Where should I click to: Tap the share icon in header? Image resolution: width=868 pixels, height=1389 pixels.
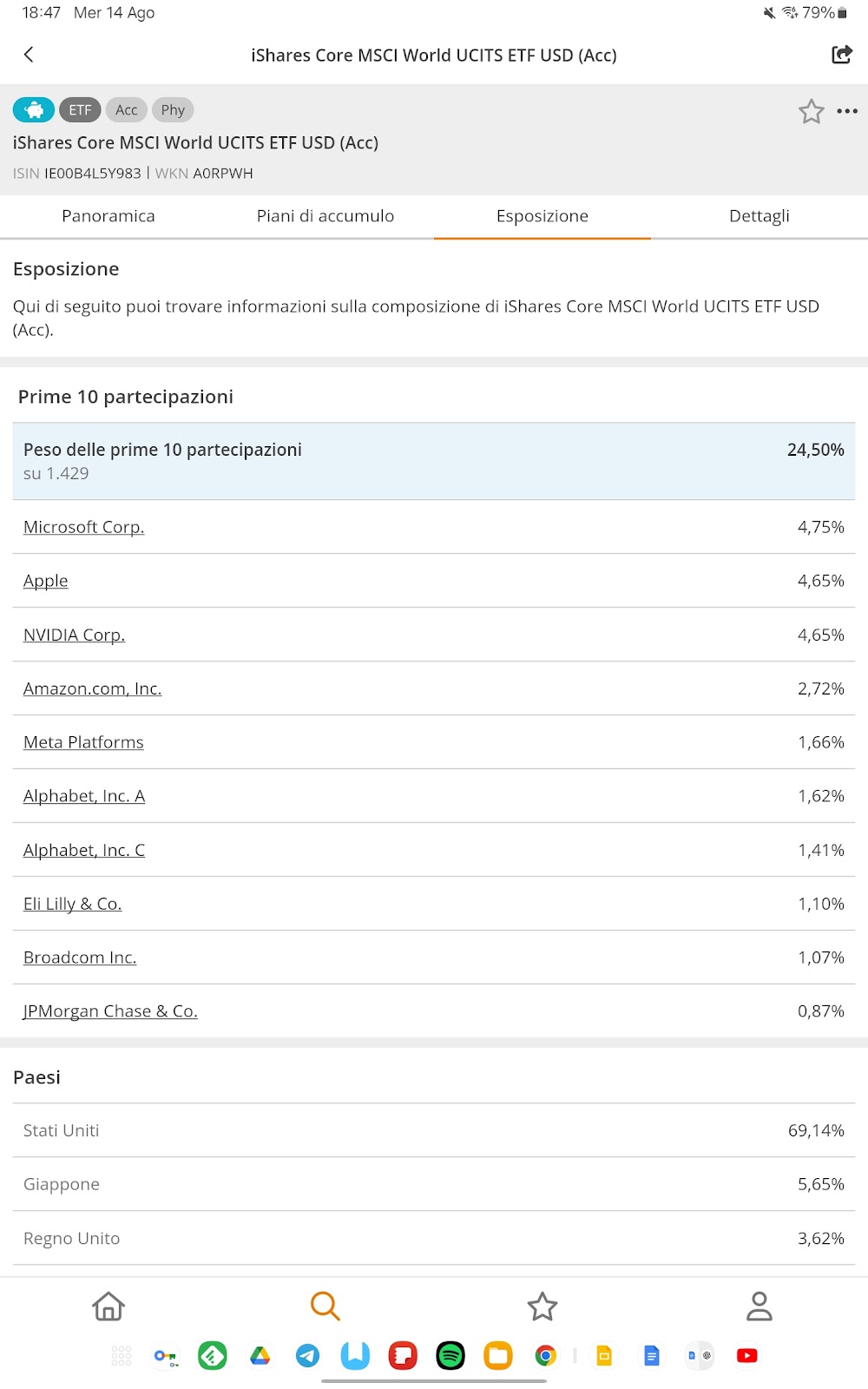[x=841, y=55]
